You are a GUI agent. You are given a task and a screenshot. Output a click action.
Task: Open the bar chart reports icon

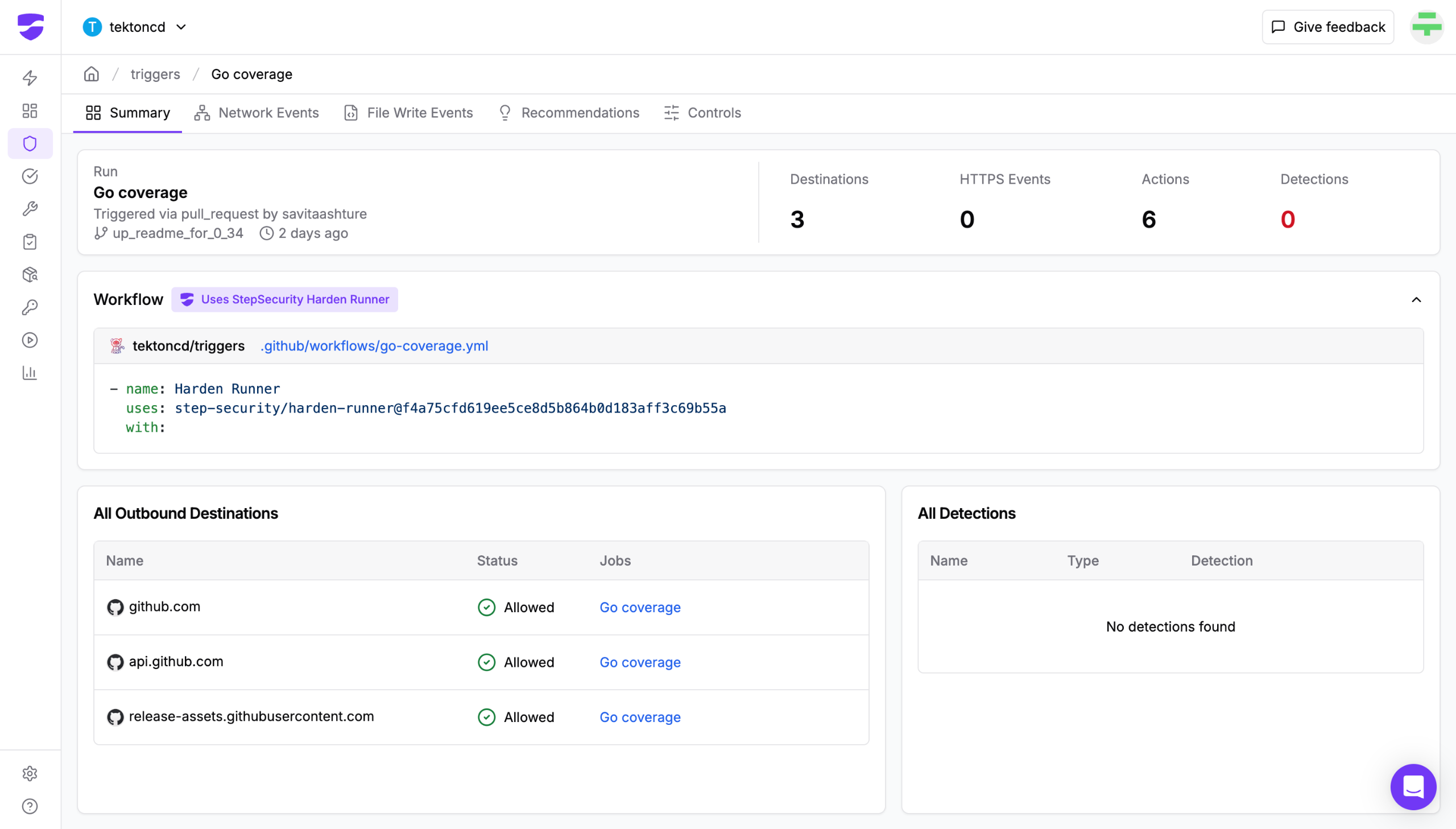tap(30, 373)
